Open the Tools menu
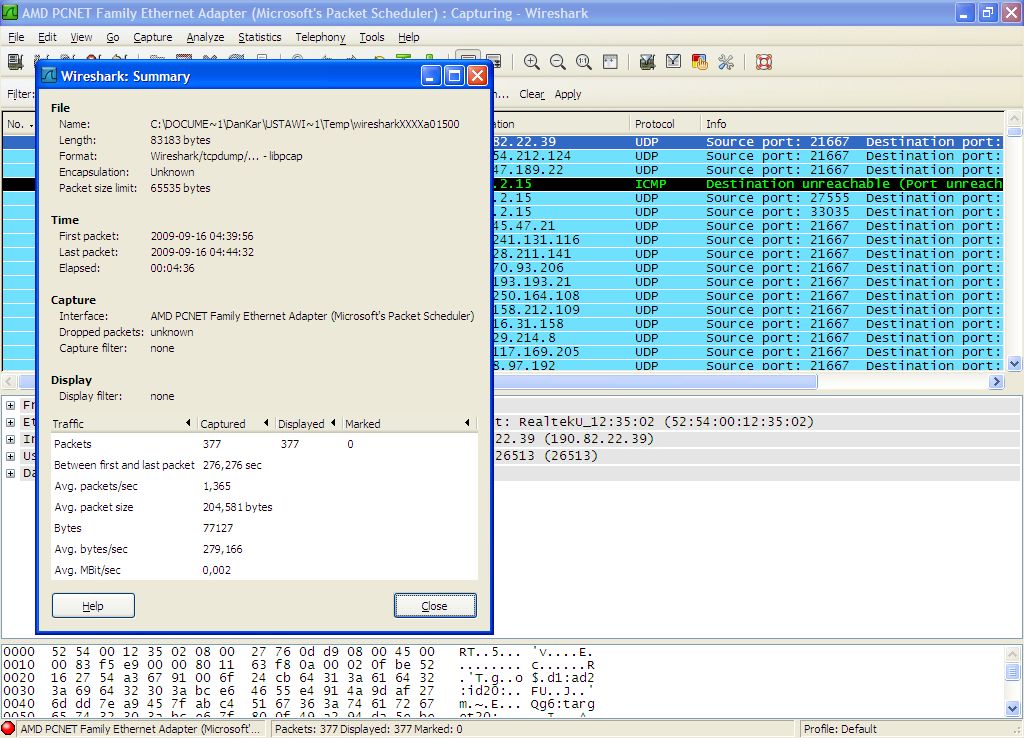1024x738 pixels. coord(372,37)
